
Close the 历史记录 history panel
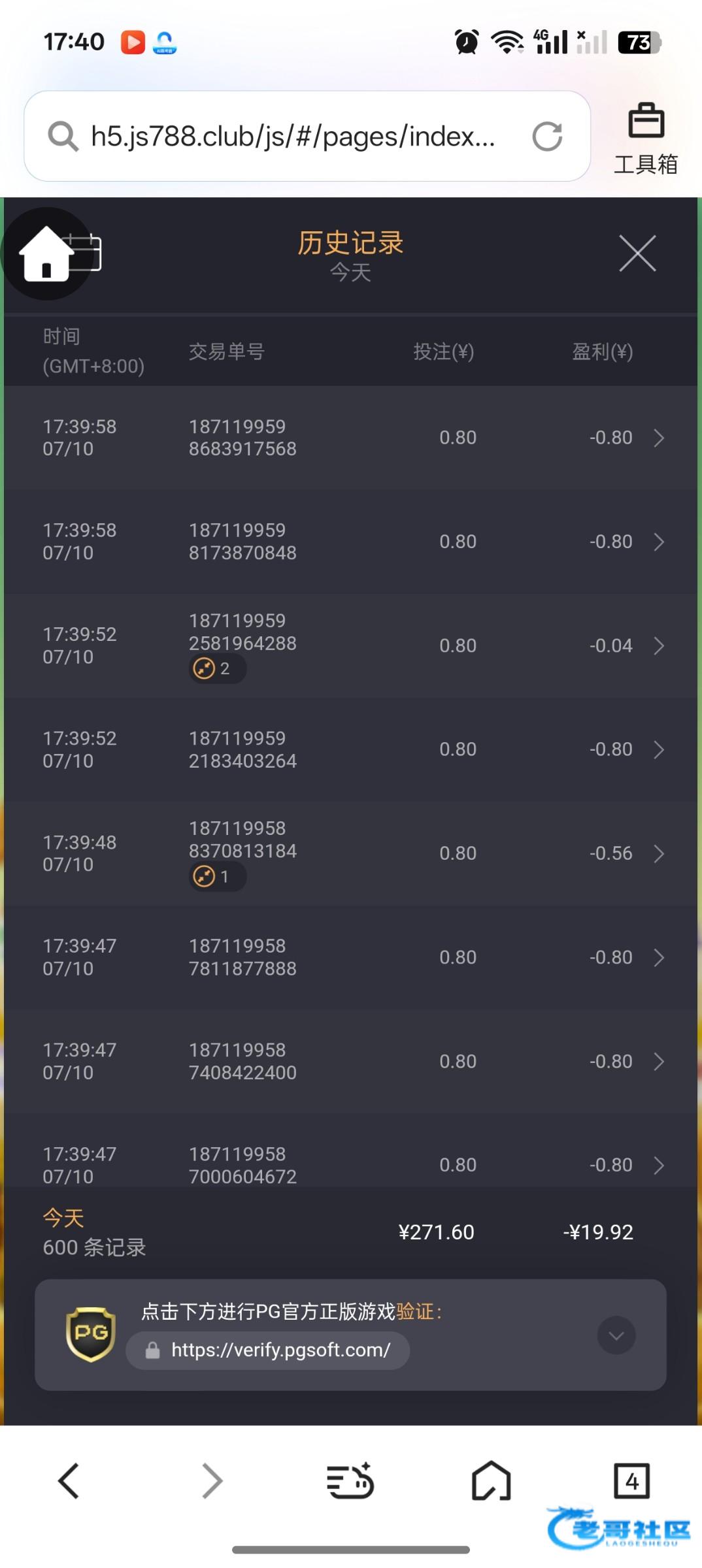(637, 253)
